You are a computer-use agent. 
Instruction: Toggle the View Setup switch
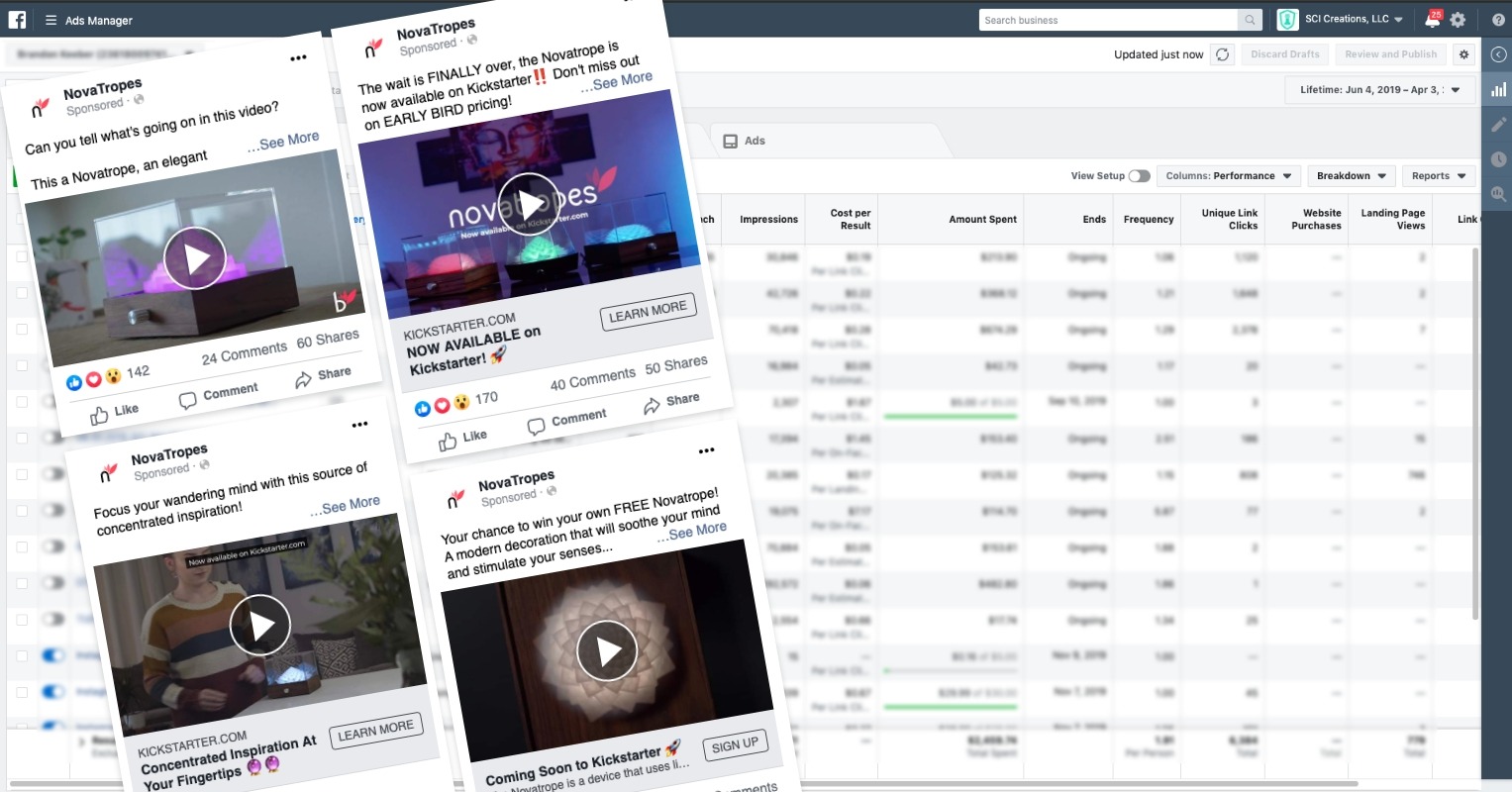pos(1139,176)
